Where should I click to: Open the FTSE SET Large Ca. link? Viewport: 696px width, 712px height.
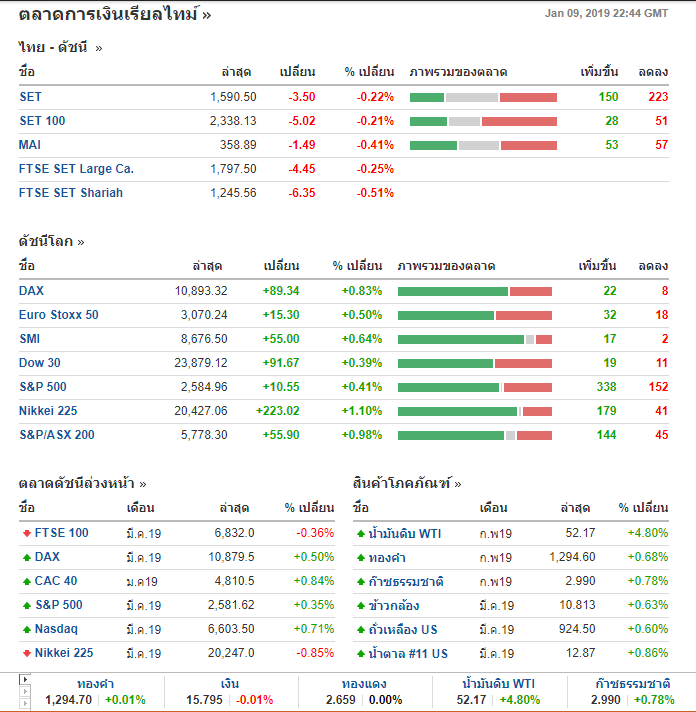[x=76, y=169]
